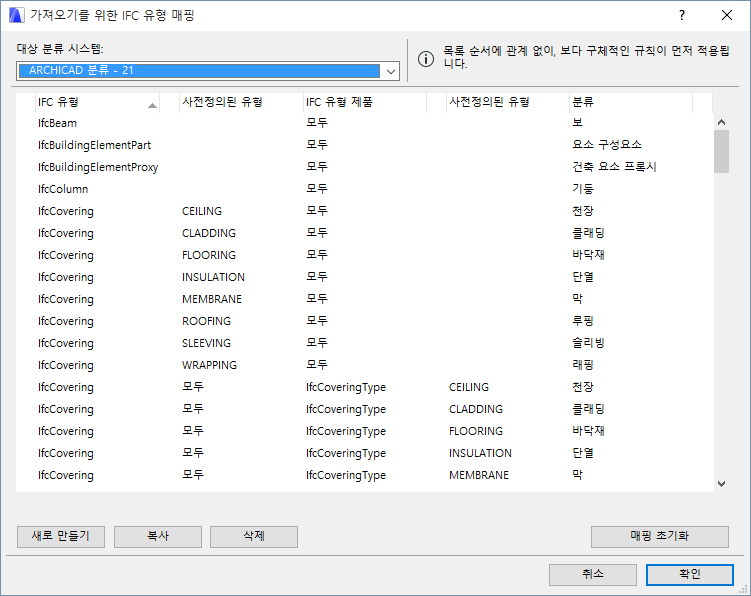Select the IfcBuildingElementProxy row
This screenshot has width=751, height=596.
[364, 167]
